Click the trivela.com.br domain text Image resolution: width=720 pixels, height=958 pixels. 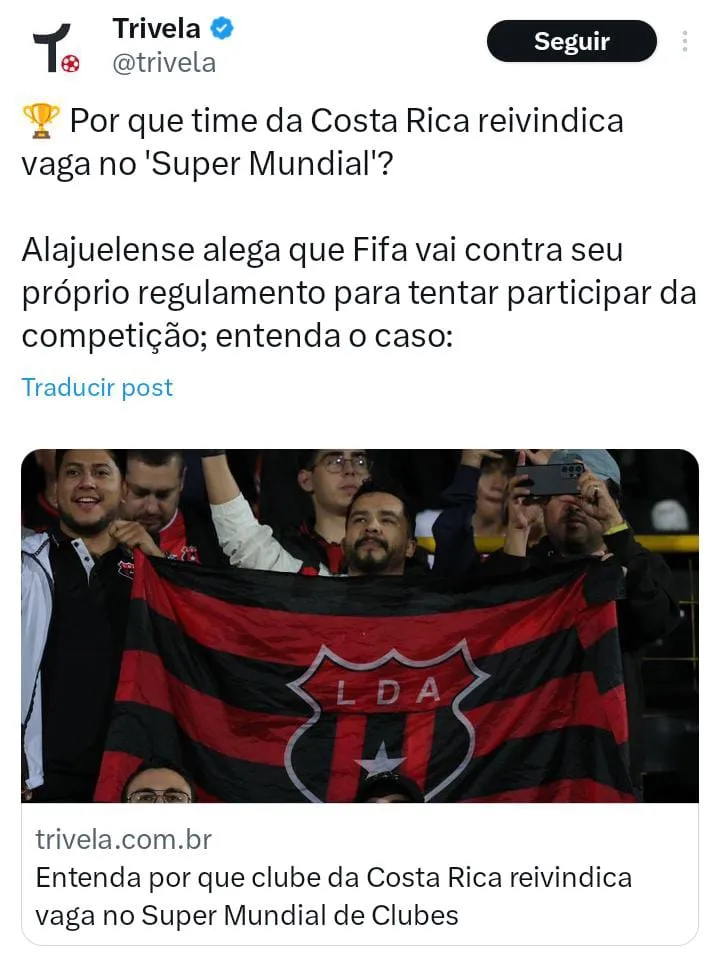coord(123,839)
